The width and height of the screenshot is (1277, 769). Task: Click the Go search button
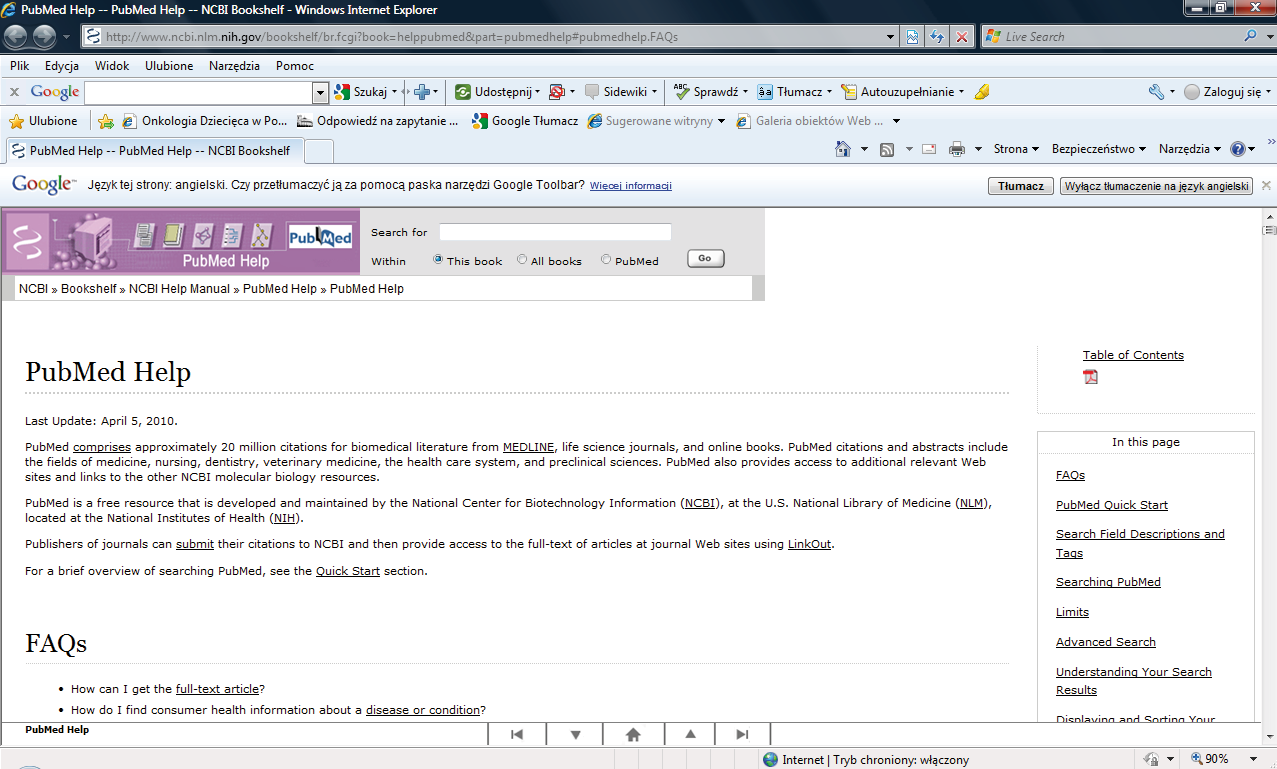tap(705, 258)
